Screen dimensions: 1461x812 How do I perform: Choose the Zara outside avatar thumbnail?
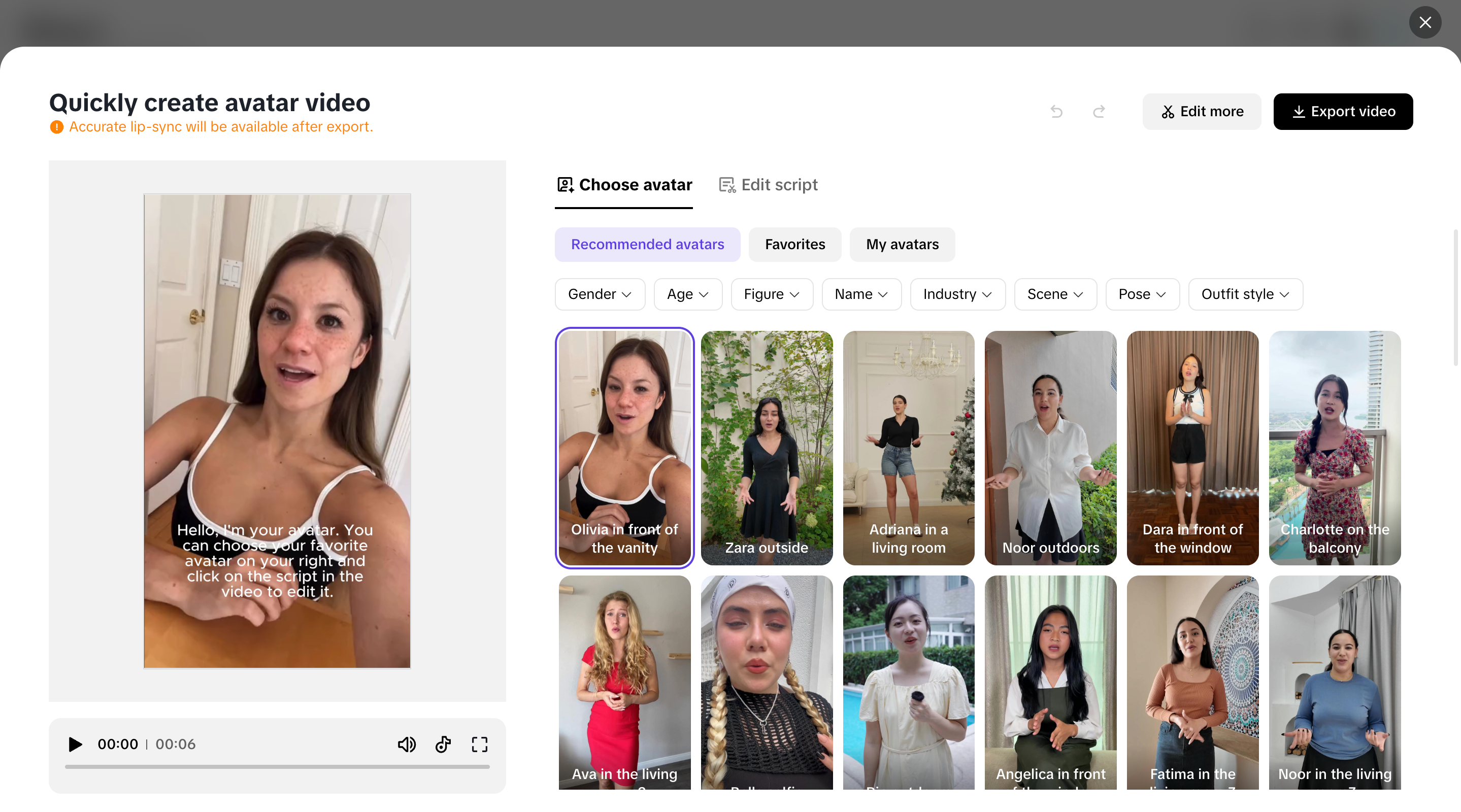(766, 448)
